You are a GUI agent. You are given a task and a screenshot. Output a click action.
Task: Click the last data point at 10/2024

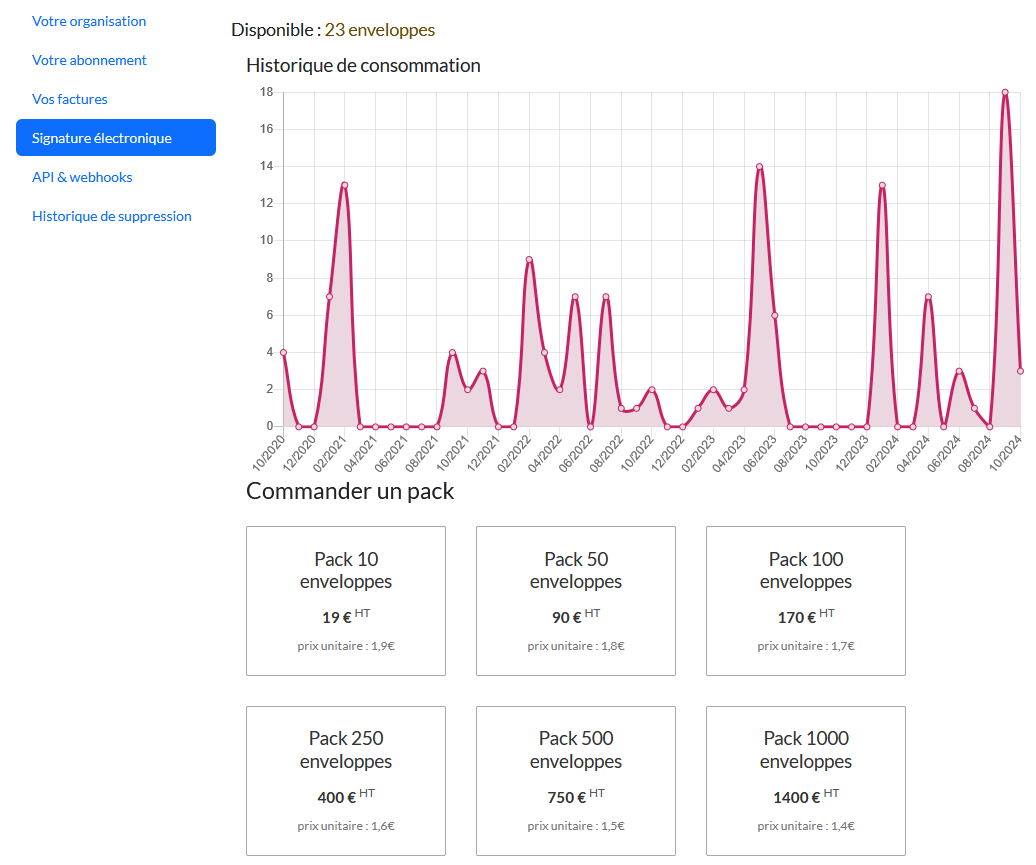(1020, 371)
